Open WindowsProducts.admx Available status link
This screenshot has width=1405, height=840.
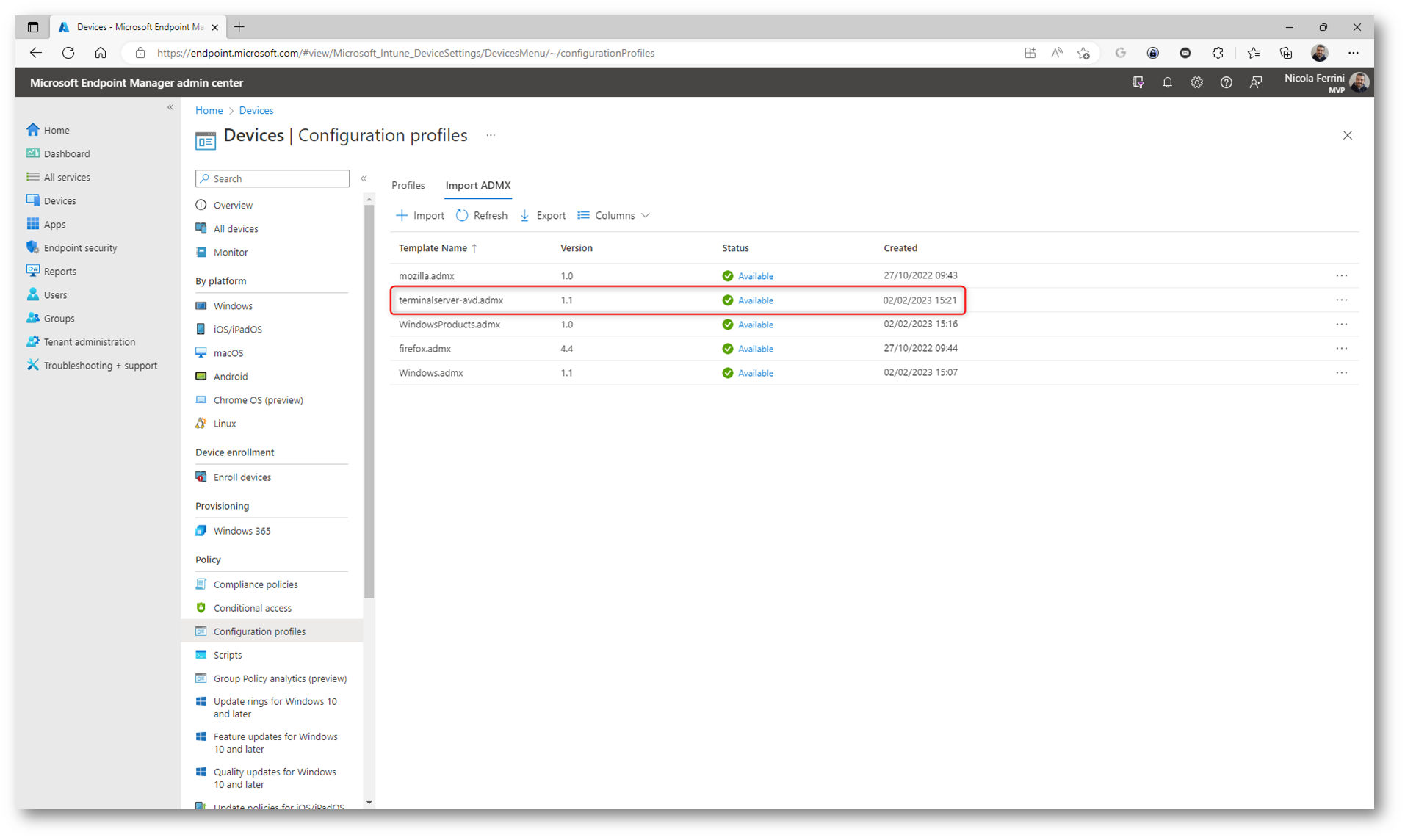[755, 325]
